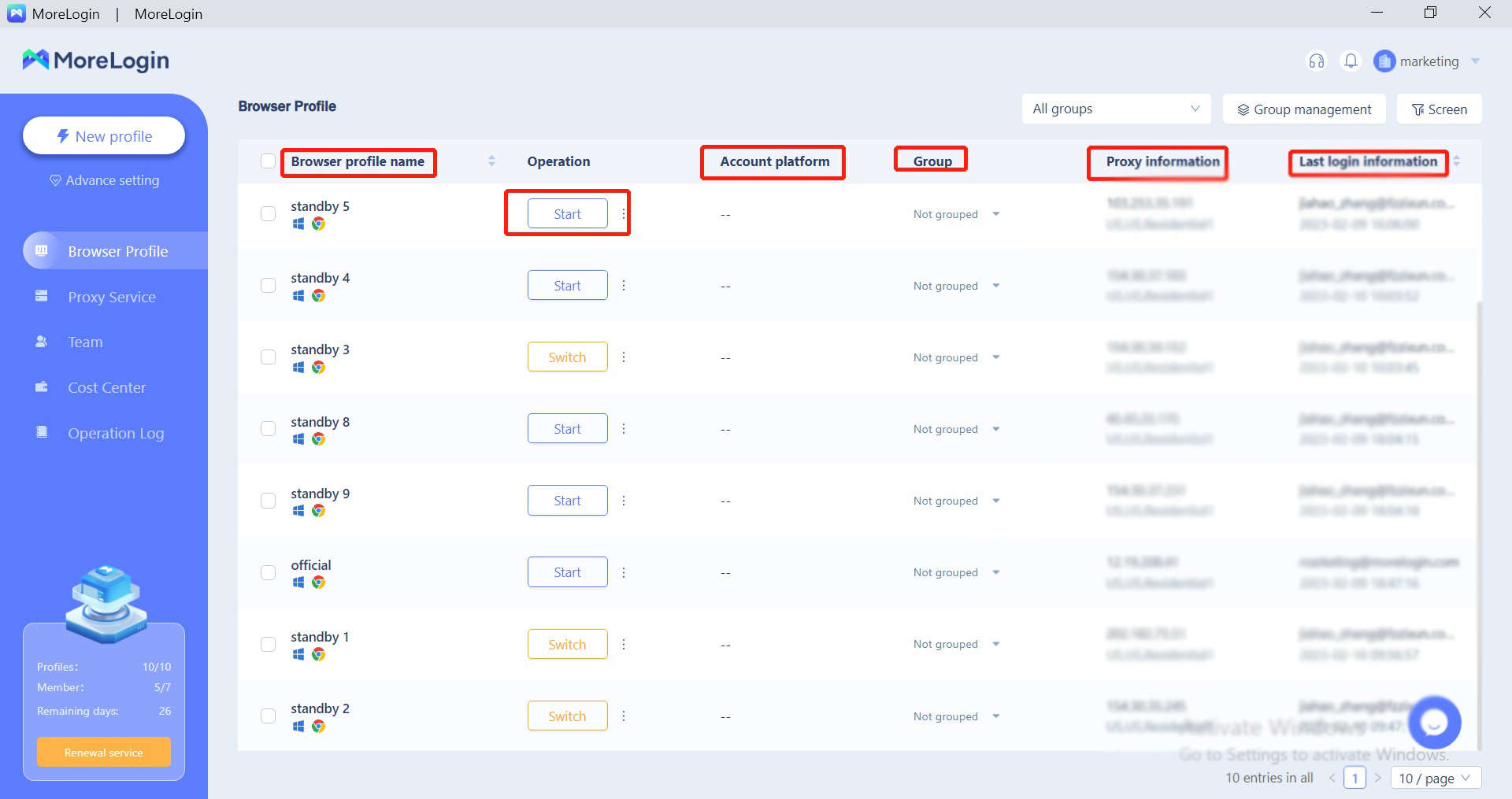Open Advance setting
This screenshot has height=799, width=1512.
[x=104, y=180]
